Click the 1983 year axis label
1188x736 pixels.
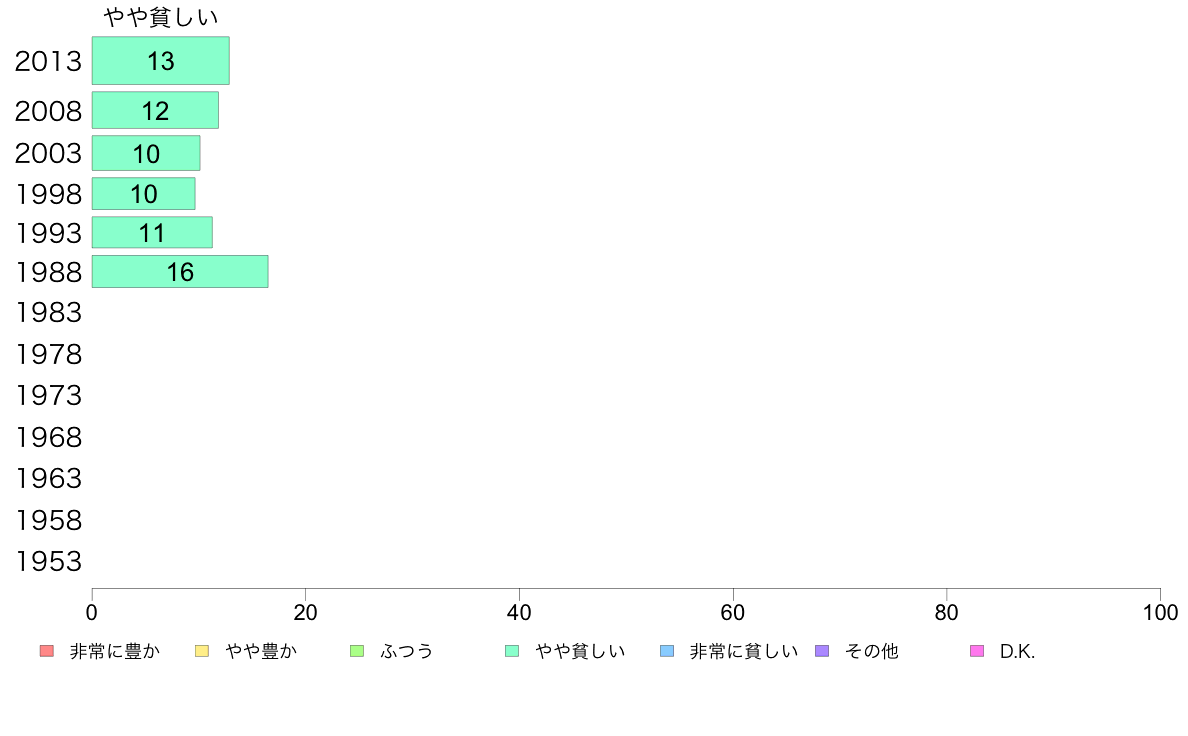(48, 312)
